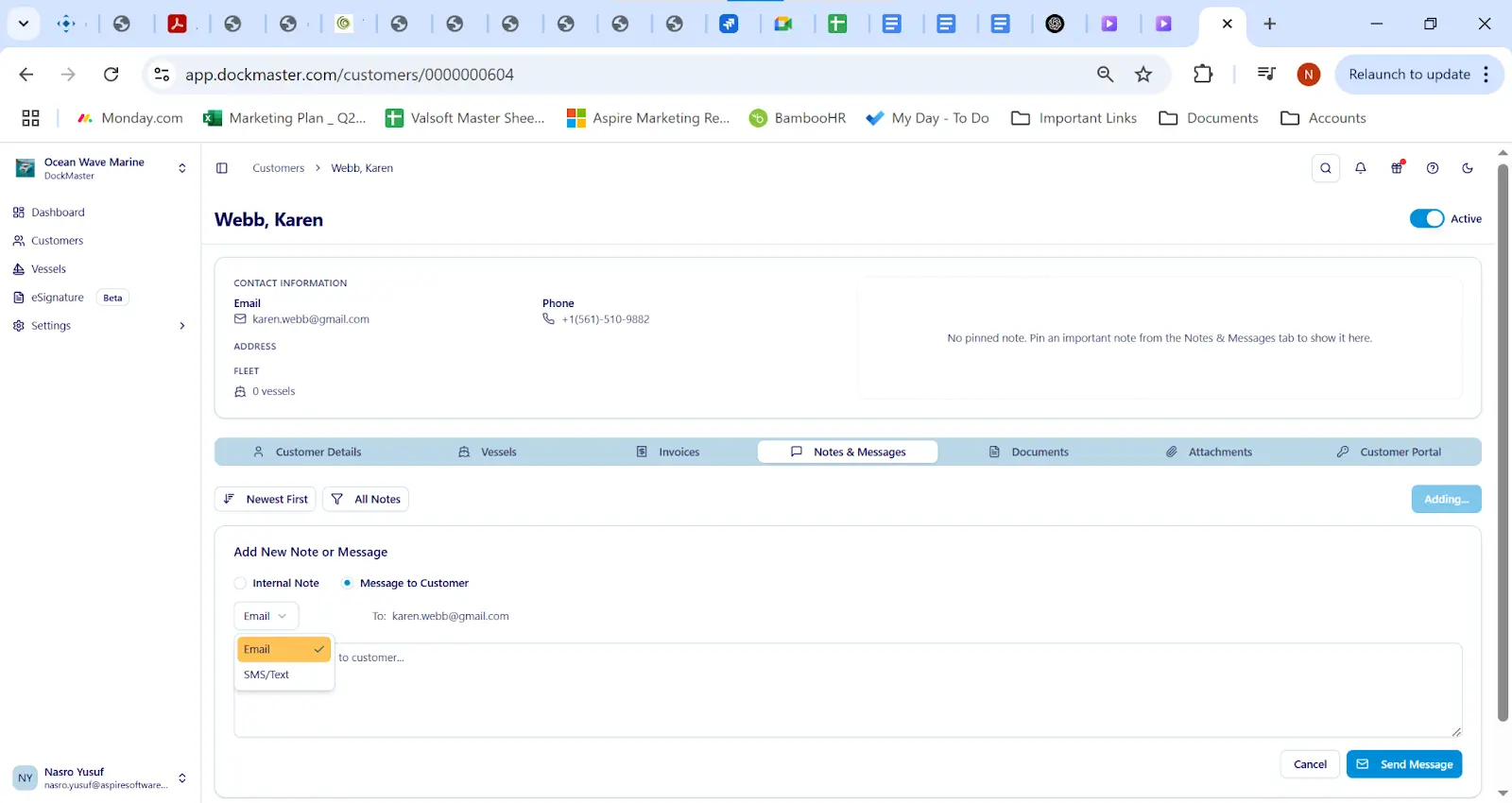The image size is (1512, 803).
Task: Click the search icon in the header
Action: click(x=1326, y=168)
